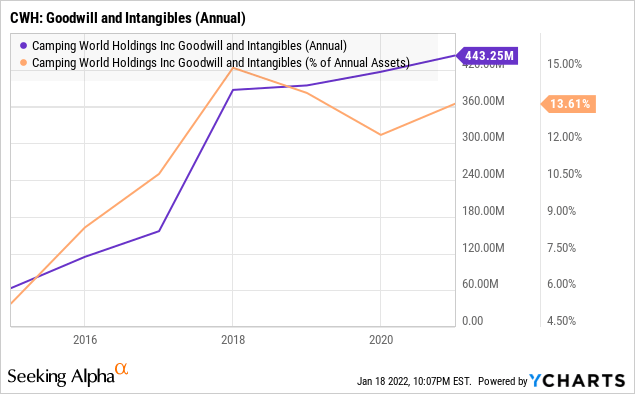
Task: Click the 2018 x-axis label
Action: click(233, 339)
